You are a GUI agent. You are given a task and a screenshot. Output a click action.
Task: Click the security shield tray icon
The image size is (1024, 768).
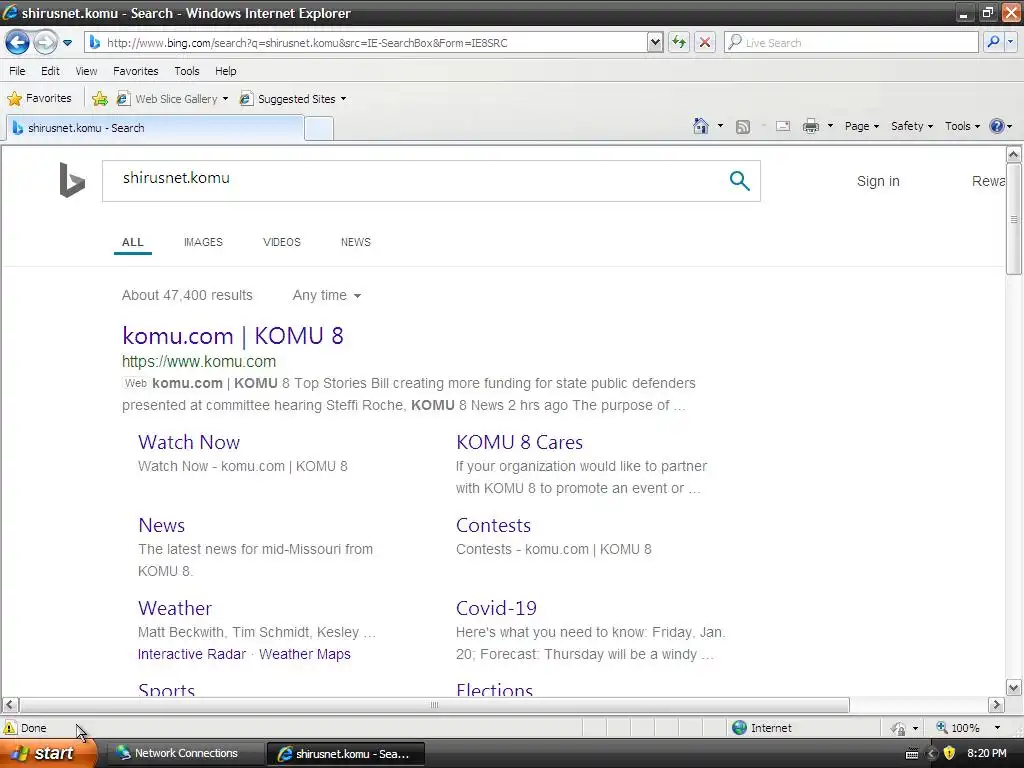(949, 754)
